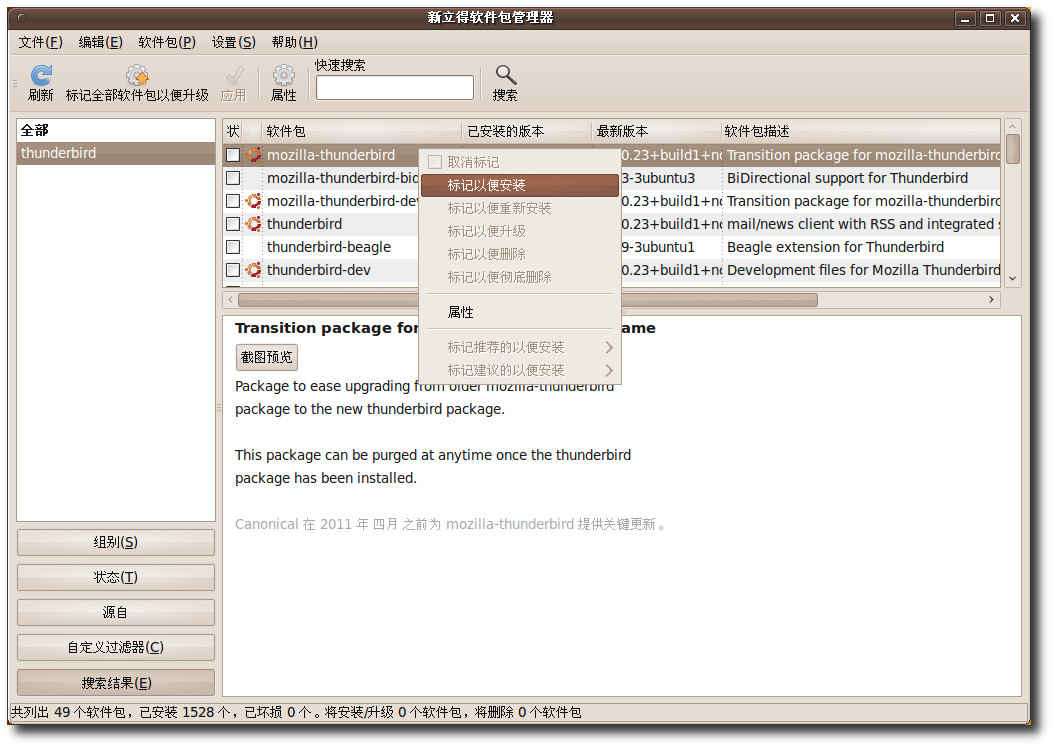Click 软件包 column header
The width and height of the screenshot is (1054, 748).
coord(362,131)
